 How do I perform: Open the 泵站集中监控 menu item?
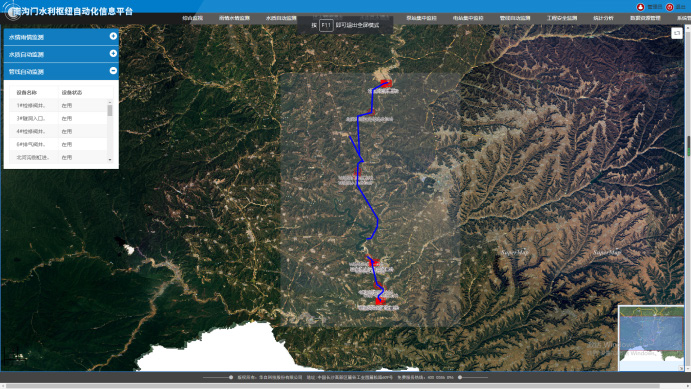click(x=421, y=18)
